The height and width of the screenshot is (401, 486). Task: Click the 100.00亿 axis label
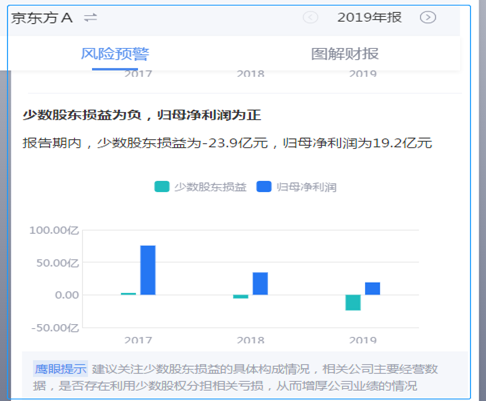pyautogui.click(x=54, y=230)
